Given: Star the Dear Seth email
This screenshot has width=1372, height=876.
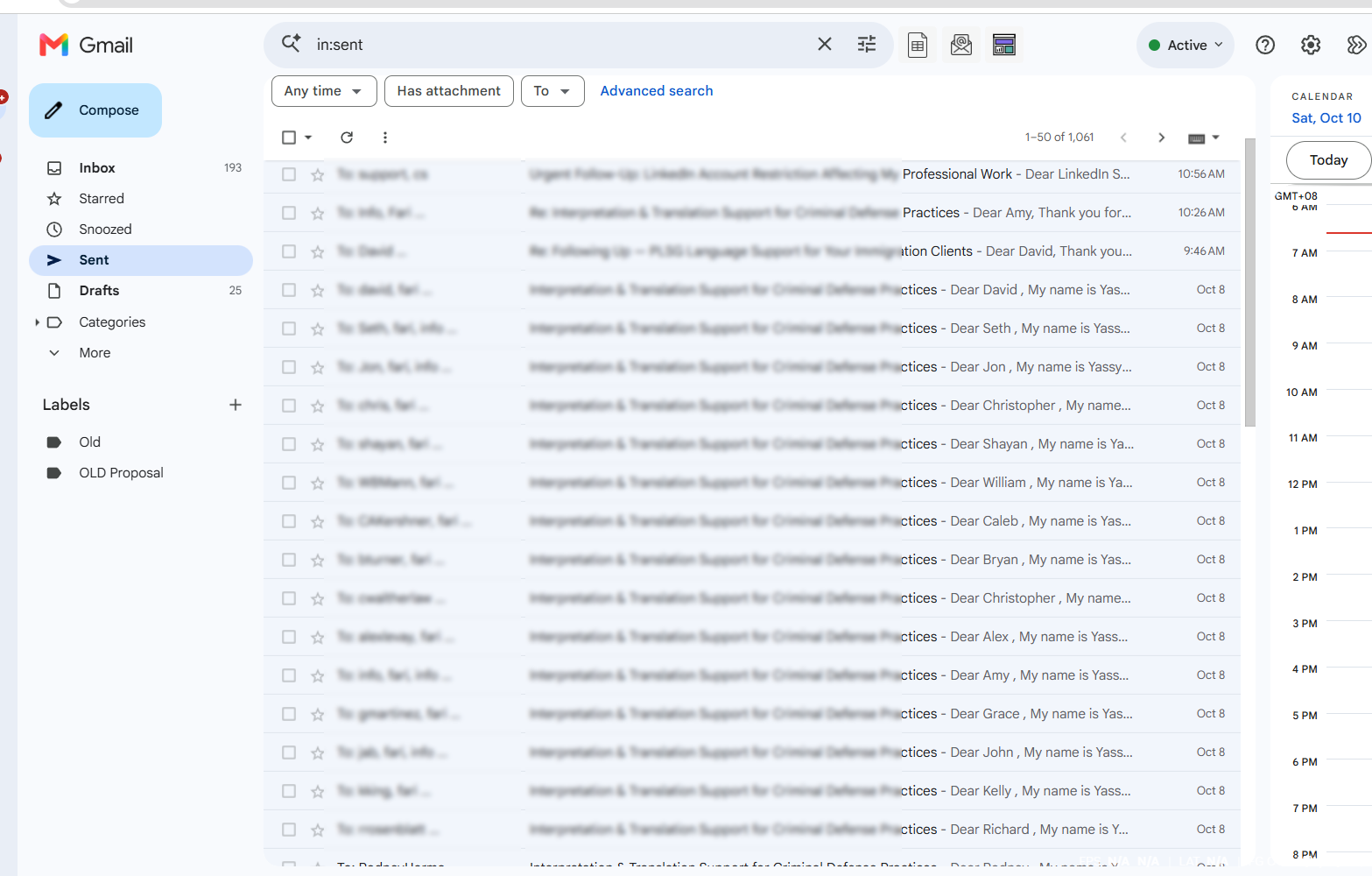Looking at the screenshot, I should pyautogui.click(x=318, y=328).
